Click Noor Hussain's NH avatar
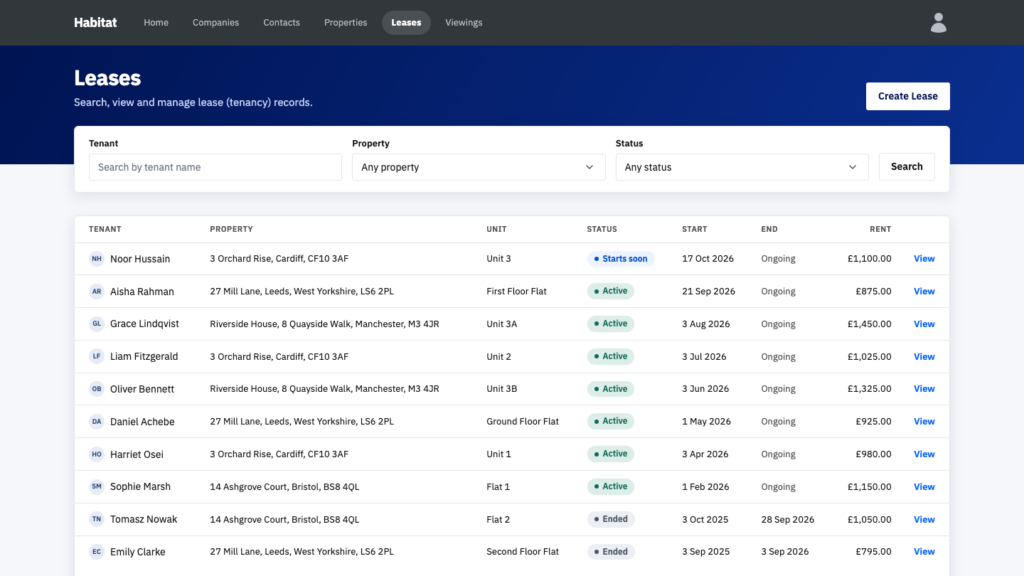The height and width of the screenshot is (576, 1024). (x=96, y=259)
